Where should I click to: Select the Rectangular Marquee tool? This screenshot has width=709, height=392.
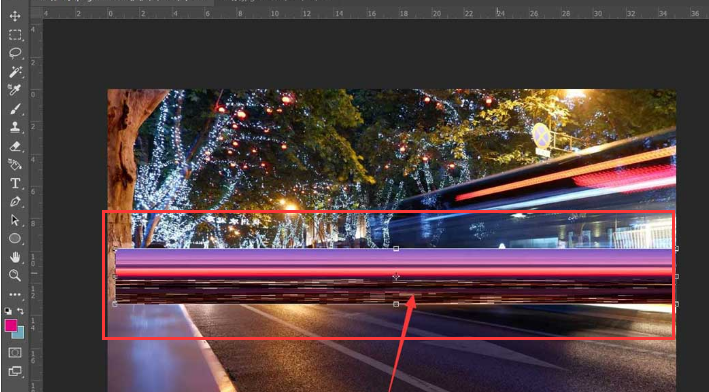point(15,35)
